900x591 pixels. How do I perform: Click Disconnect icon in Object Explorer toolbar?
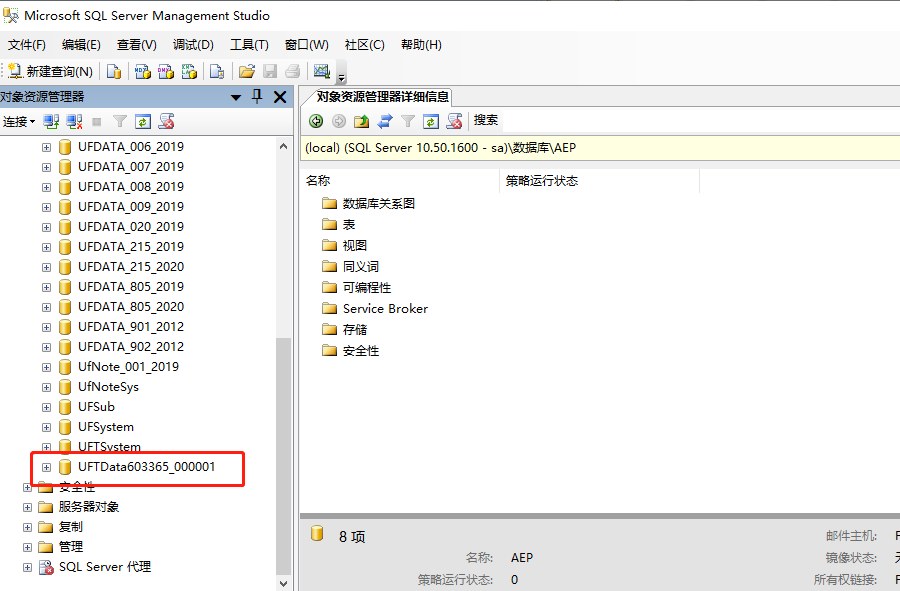pos(74,121)
